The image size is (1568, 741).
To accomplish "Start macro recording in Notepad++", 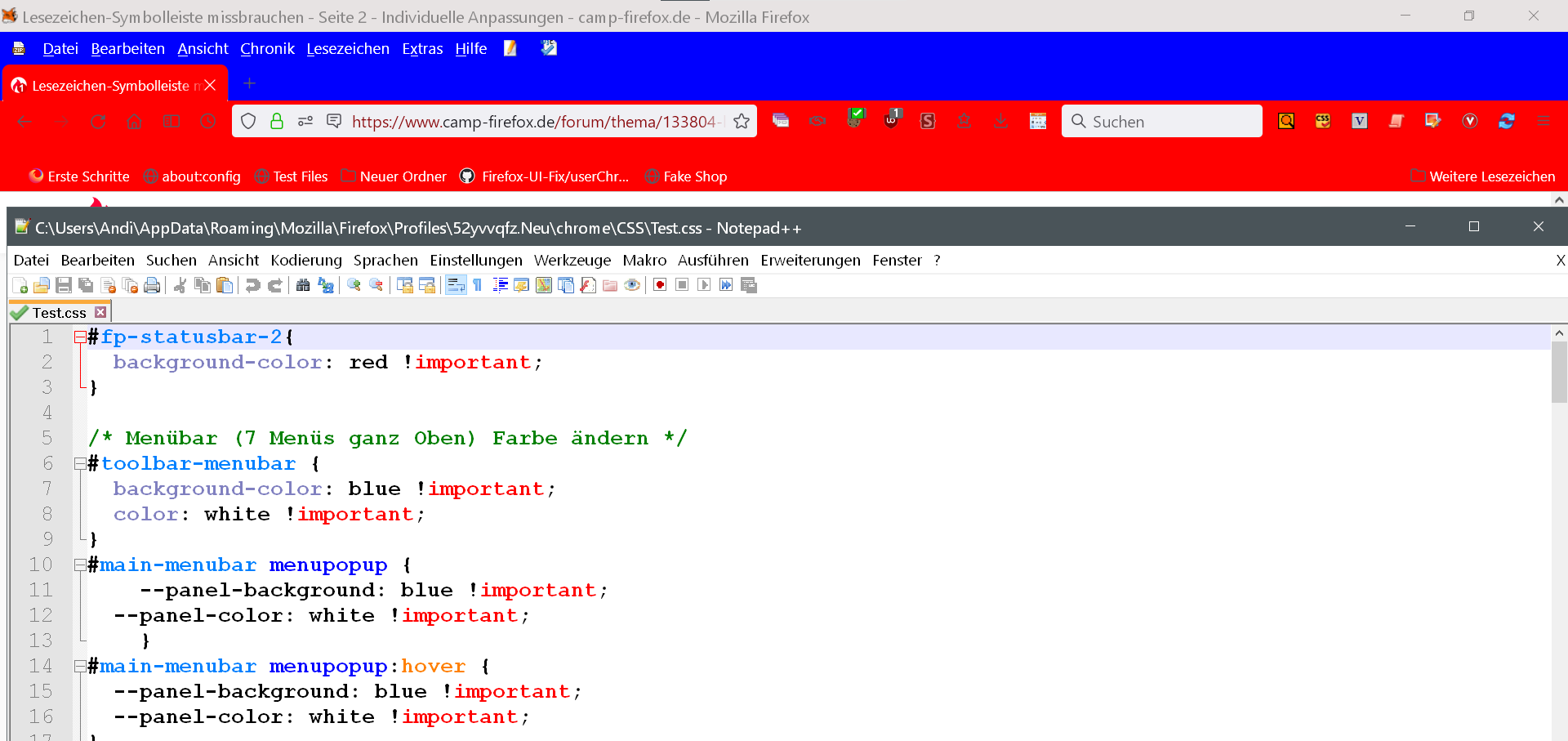I will pos(660,285).
